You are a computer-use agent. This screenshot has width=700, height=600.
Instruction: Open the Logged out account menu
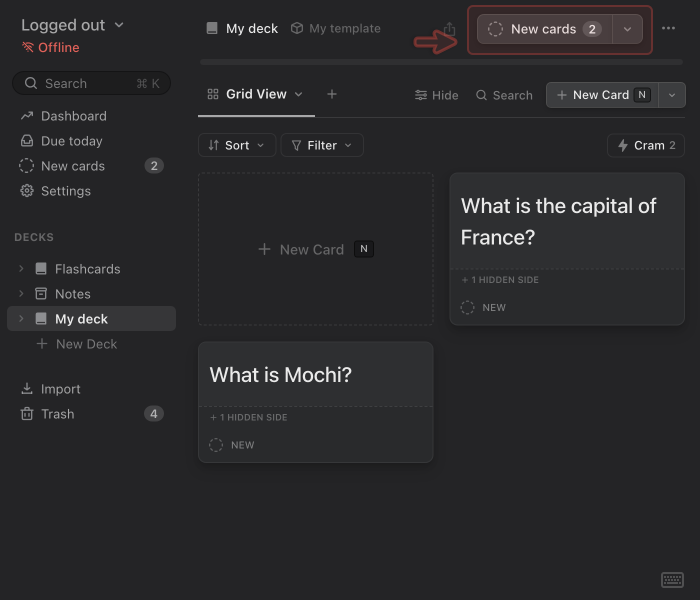click(72, 25)
